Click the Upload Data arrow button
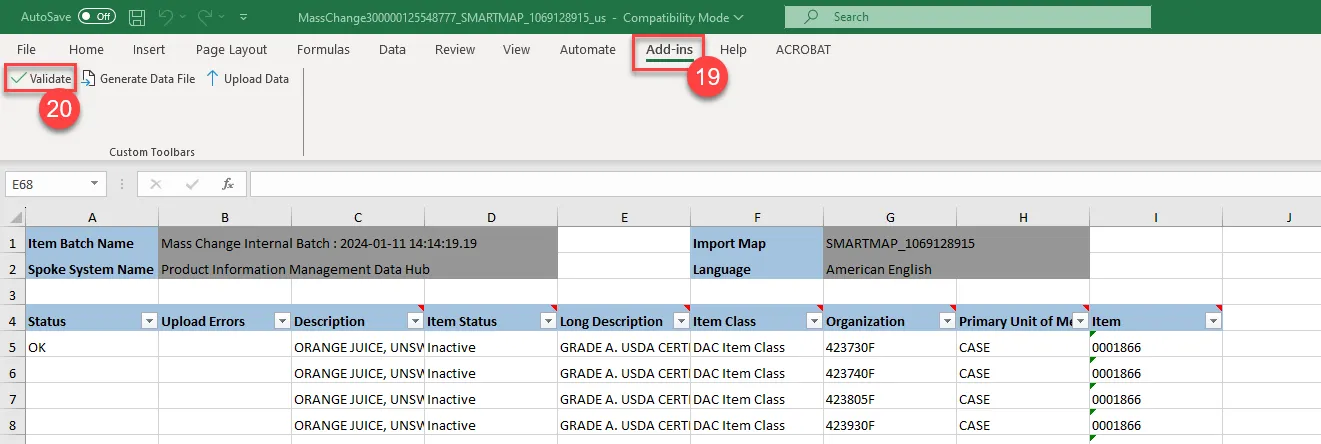Viewport: 1321px width, 444px height. pos(247,79)
